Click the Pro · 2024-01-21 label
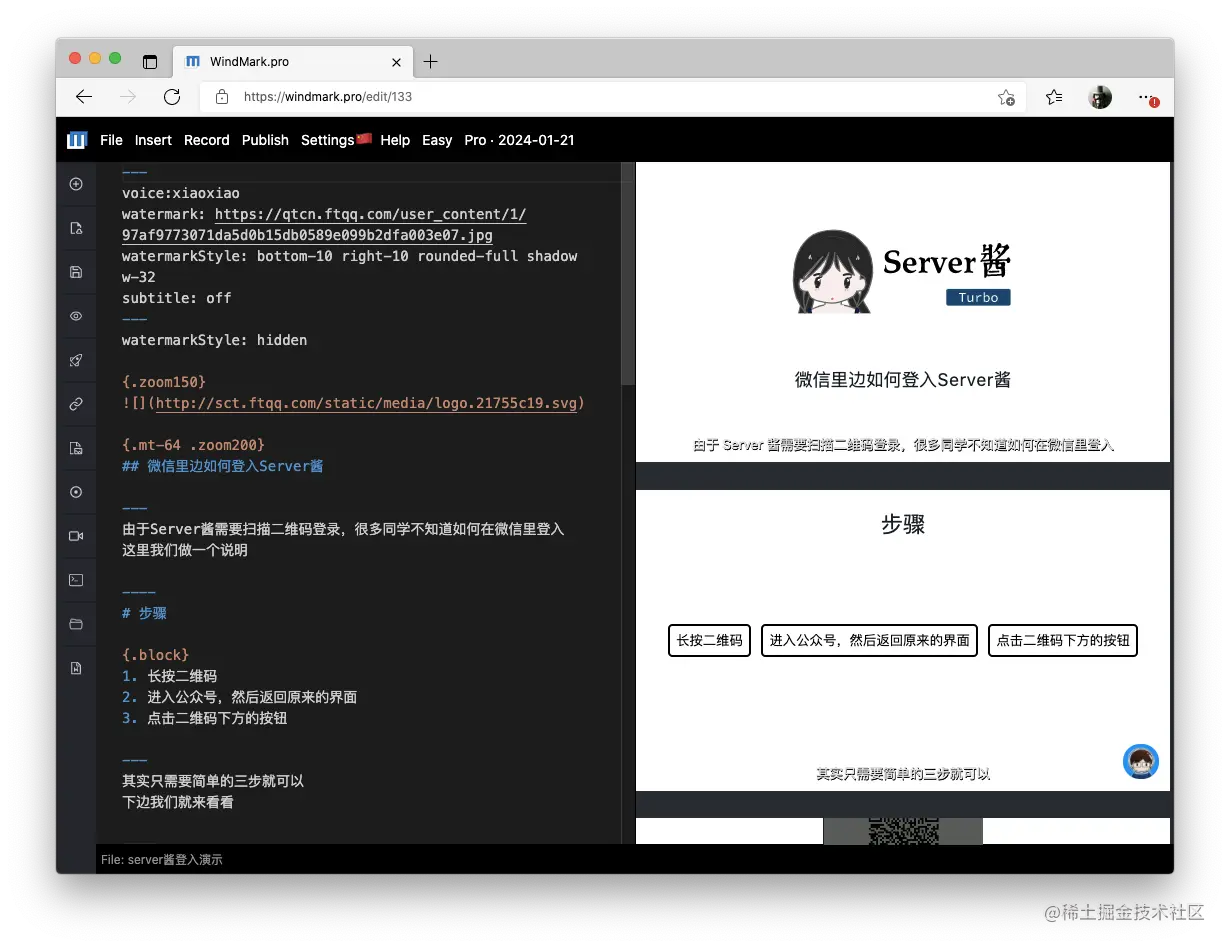Viewport: 1230px width, 948px height. point(519,140)
